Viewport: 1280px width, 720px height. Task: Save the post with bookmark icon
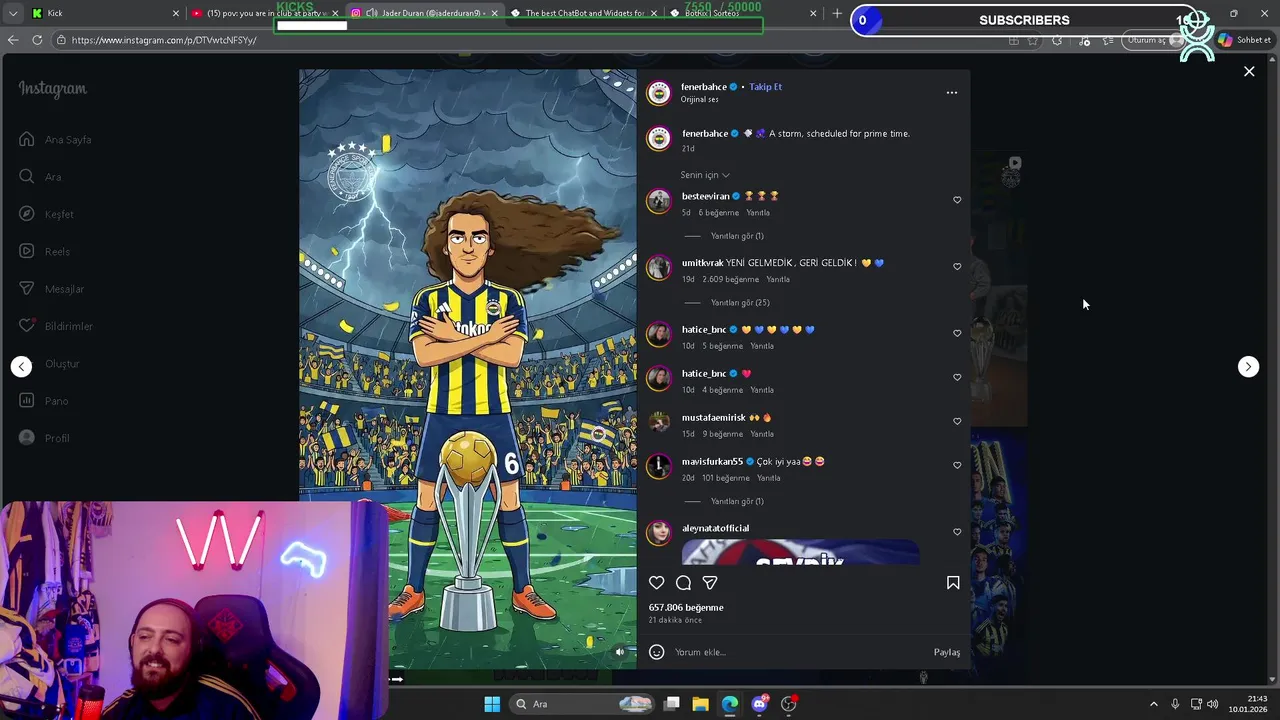953,582
